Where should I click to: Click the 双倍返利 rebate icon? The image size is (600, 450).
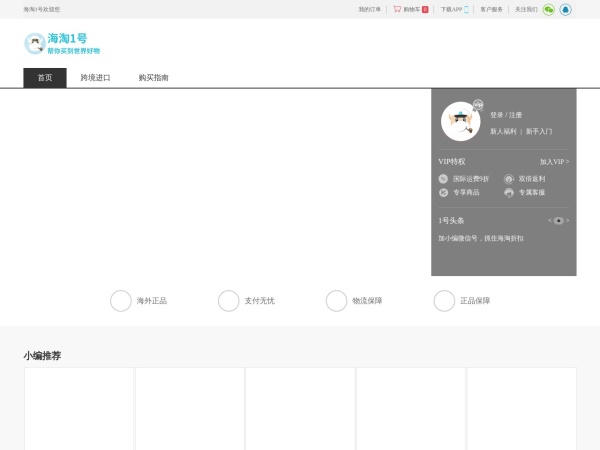tap(509, 179)
